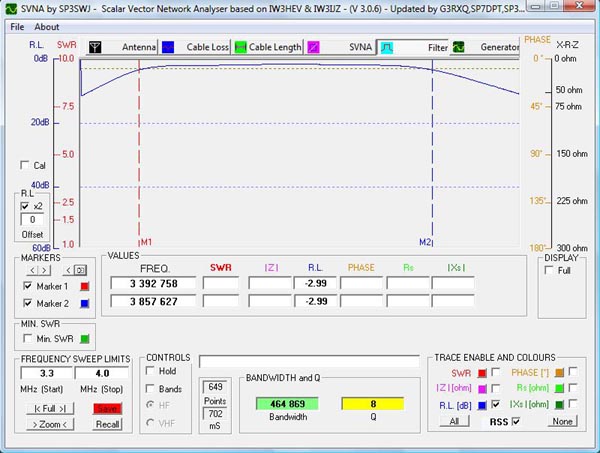Click the blue Marker 2 colour swatch
Viewport: 600px width, 453px height.
point(85,302)
